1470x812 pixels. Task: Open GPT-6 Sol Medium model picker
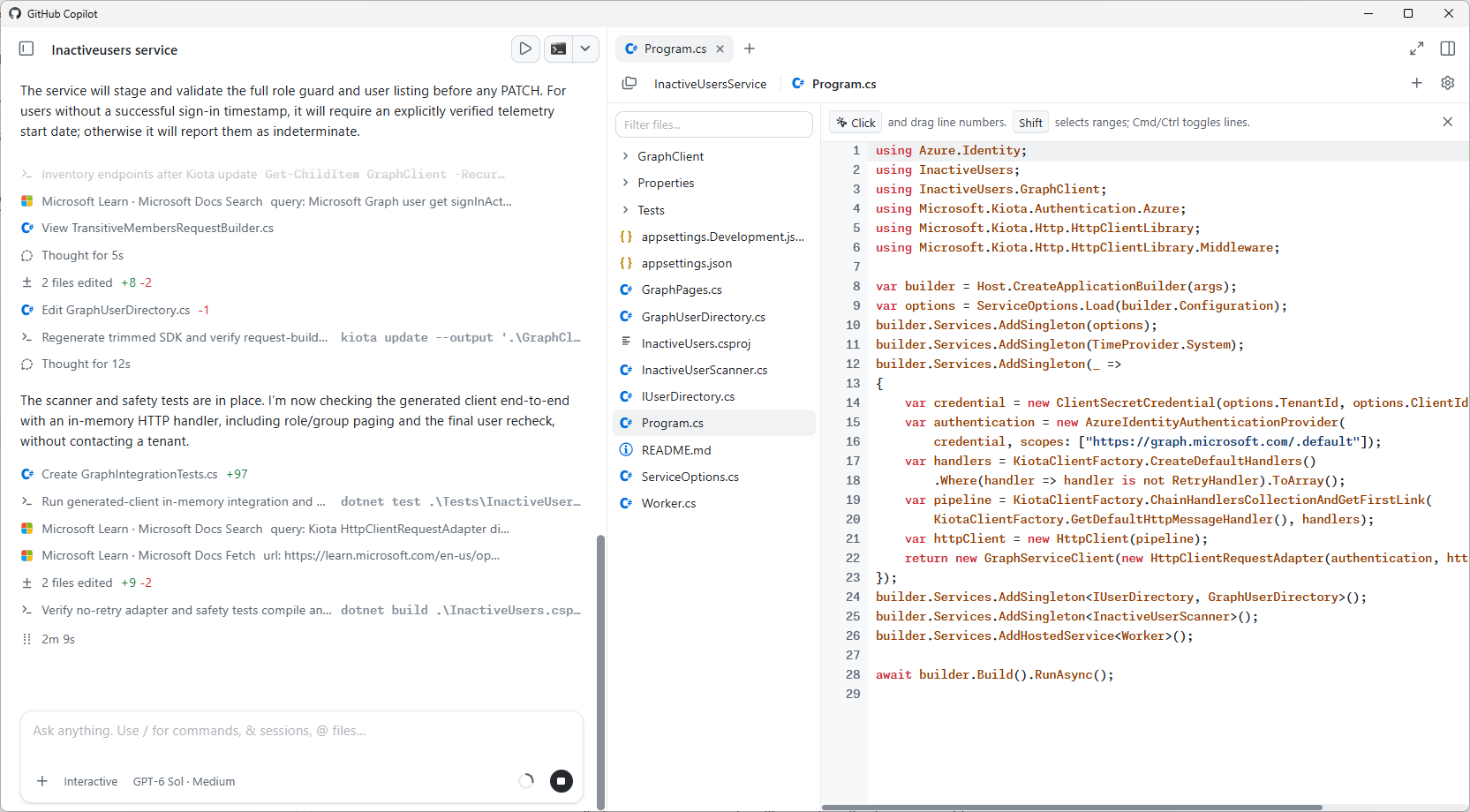coord(184,781)
